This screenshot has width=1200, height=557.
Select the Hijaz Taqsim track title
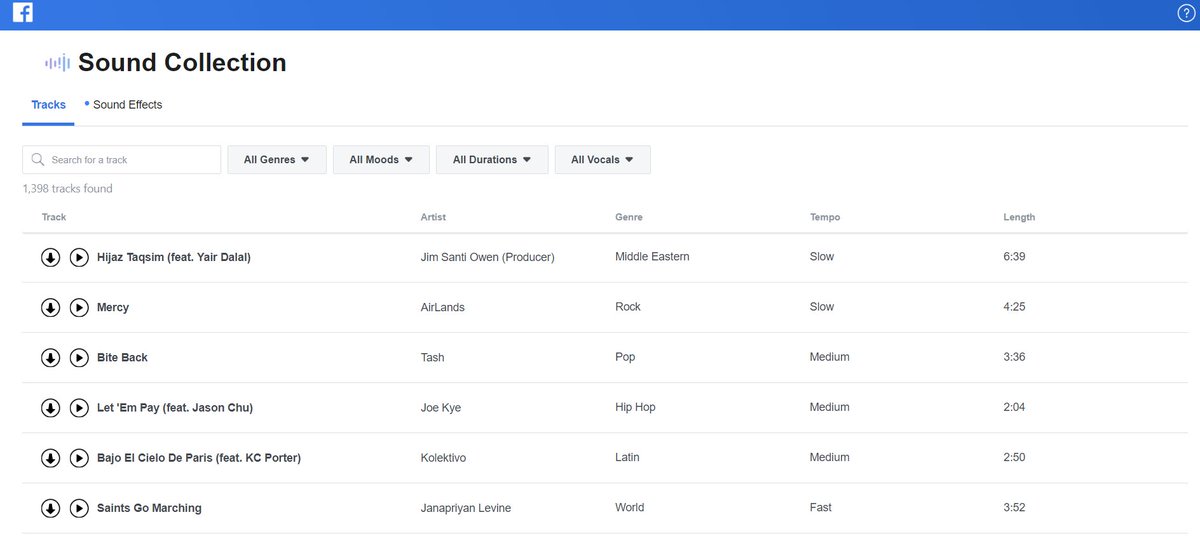click(174, 257)
